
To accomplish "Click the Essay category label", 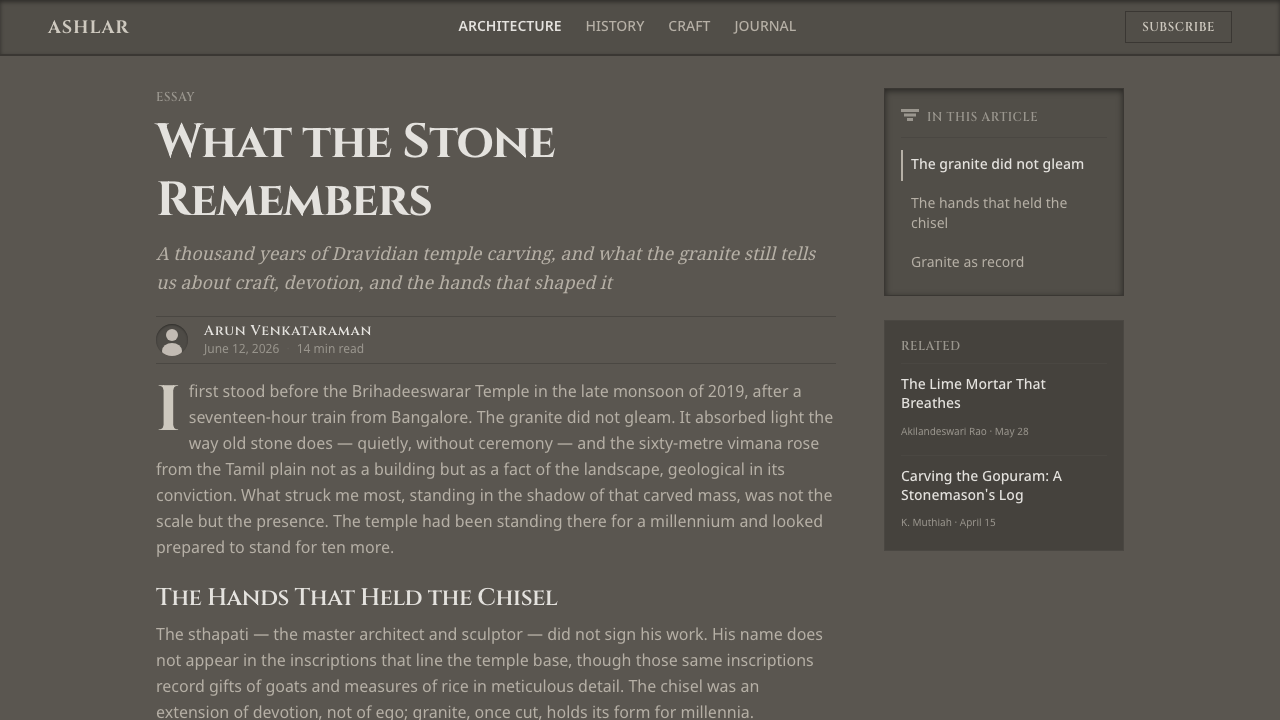I will point(175,97).
